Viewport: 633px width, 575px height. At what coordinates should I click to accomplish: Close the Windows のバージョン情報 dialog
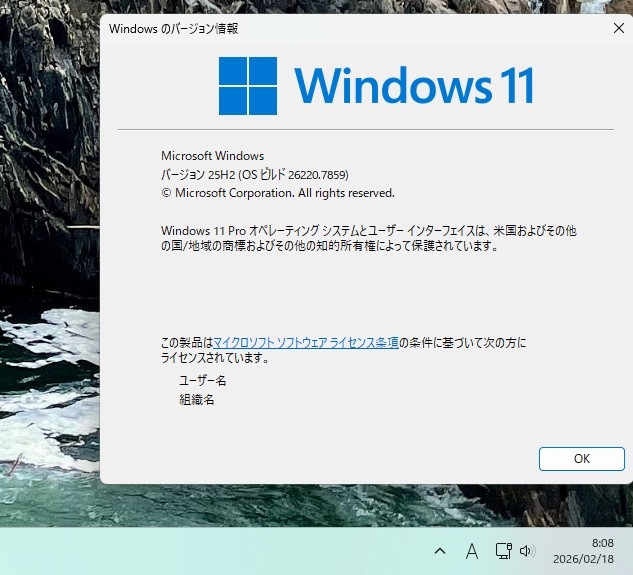point(618,28)
